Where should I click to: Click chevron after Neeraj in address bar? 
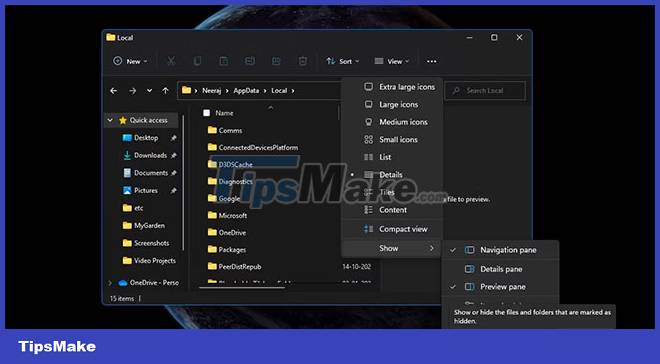(x=227, y=91)
